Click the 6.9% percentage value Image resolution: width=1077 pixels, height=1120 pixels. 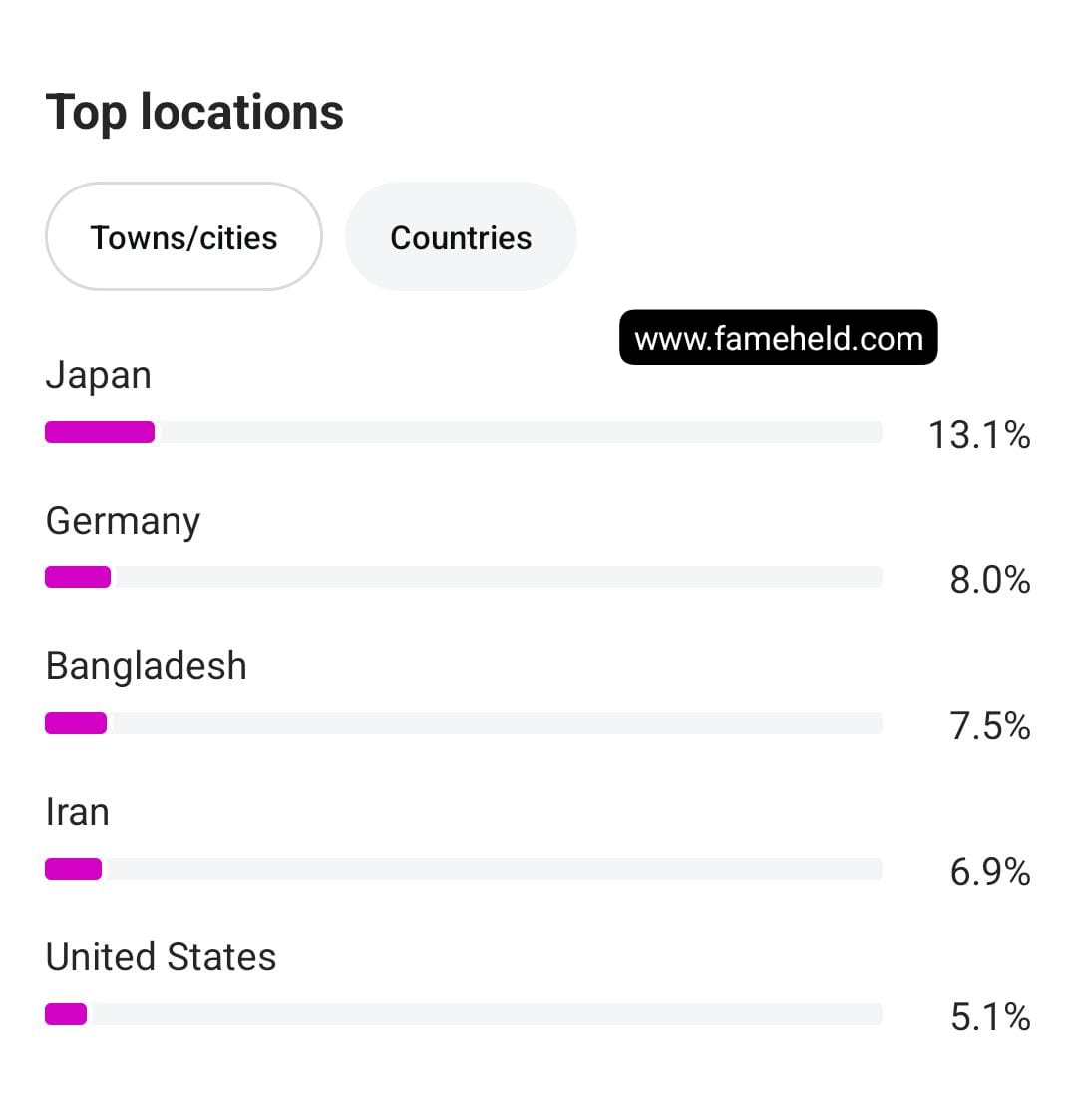click(x=989, y=872)
